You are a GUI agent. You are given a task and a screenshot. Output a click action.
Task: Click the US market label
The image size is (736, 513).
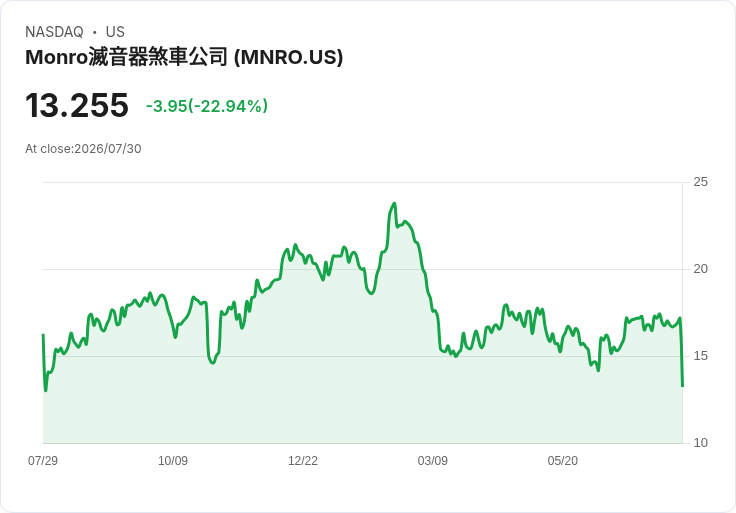click(x=115, y=32)
